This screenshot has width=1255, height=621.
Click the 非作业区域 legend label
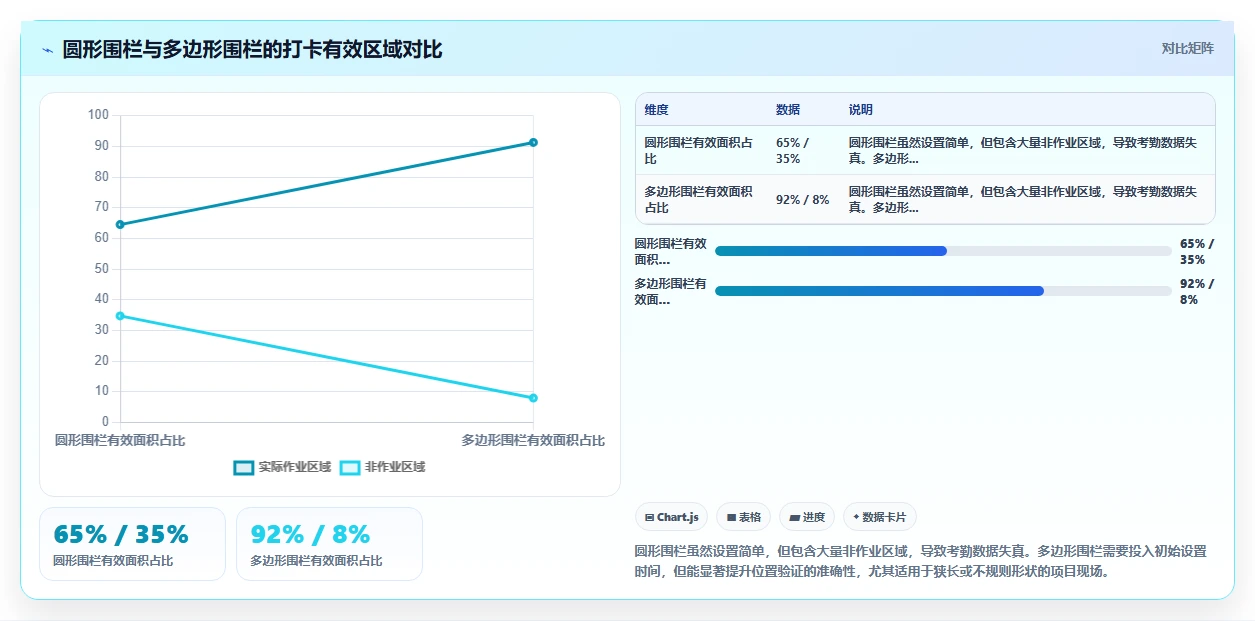tap(395, 467)
